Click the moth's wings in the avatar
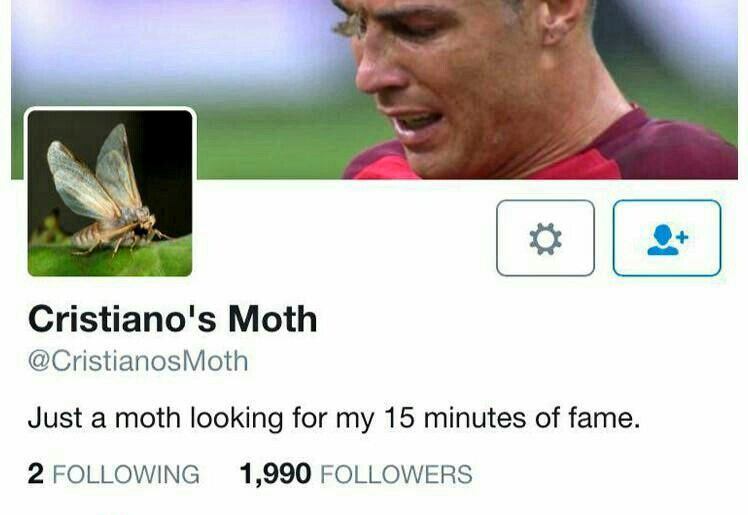Image resolution: width=748 pixels, height=515 pixels. tap(95, 174)
